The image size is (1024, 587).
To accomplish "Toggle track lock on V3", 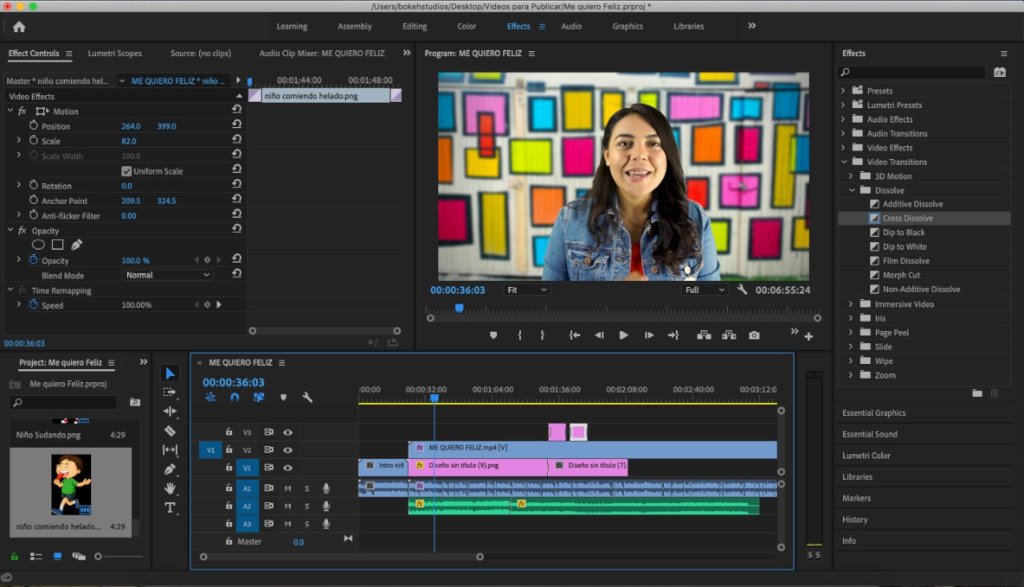I will (x=229, y=432).
